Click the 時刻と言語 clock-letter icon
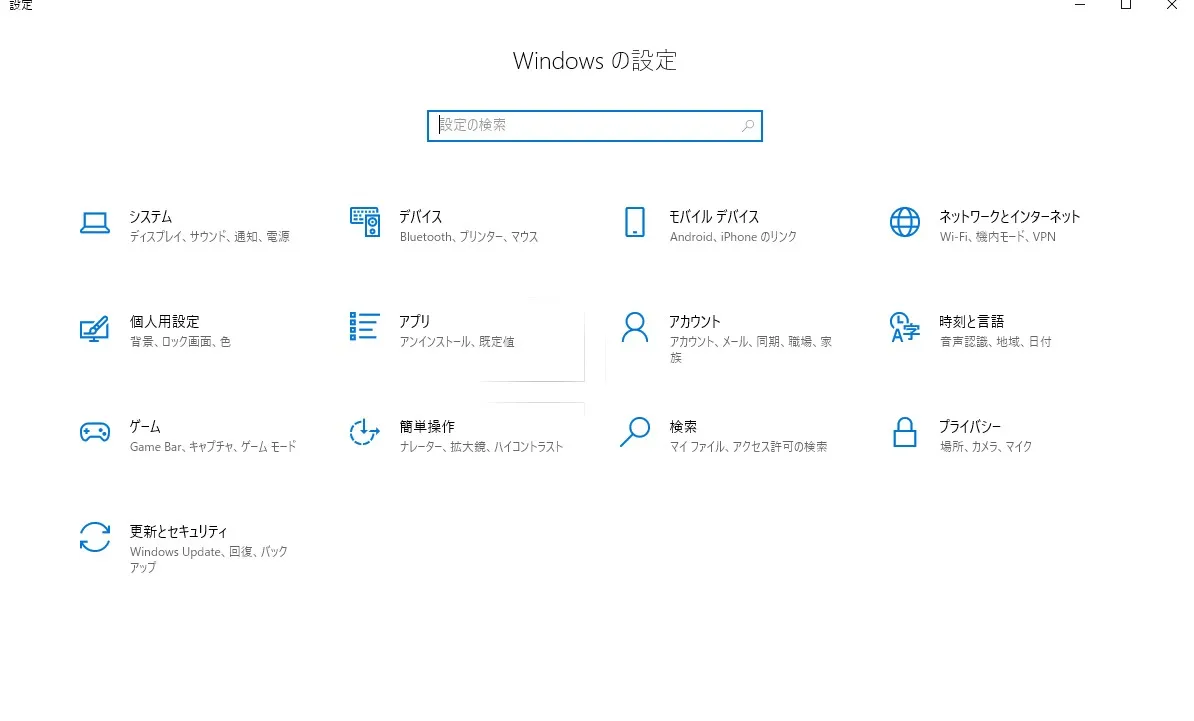1194x721 pixels. pyautogui.click(x=905, y=327)
